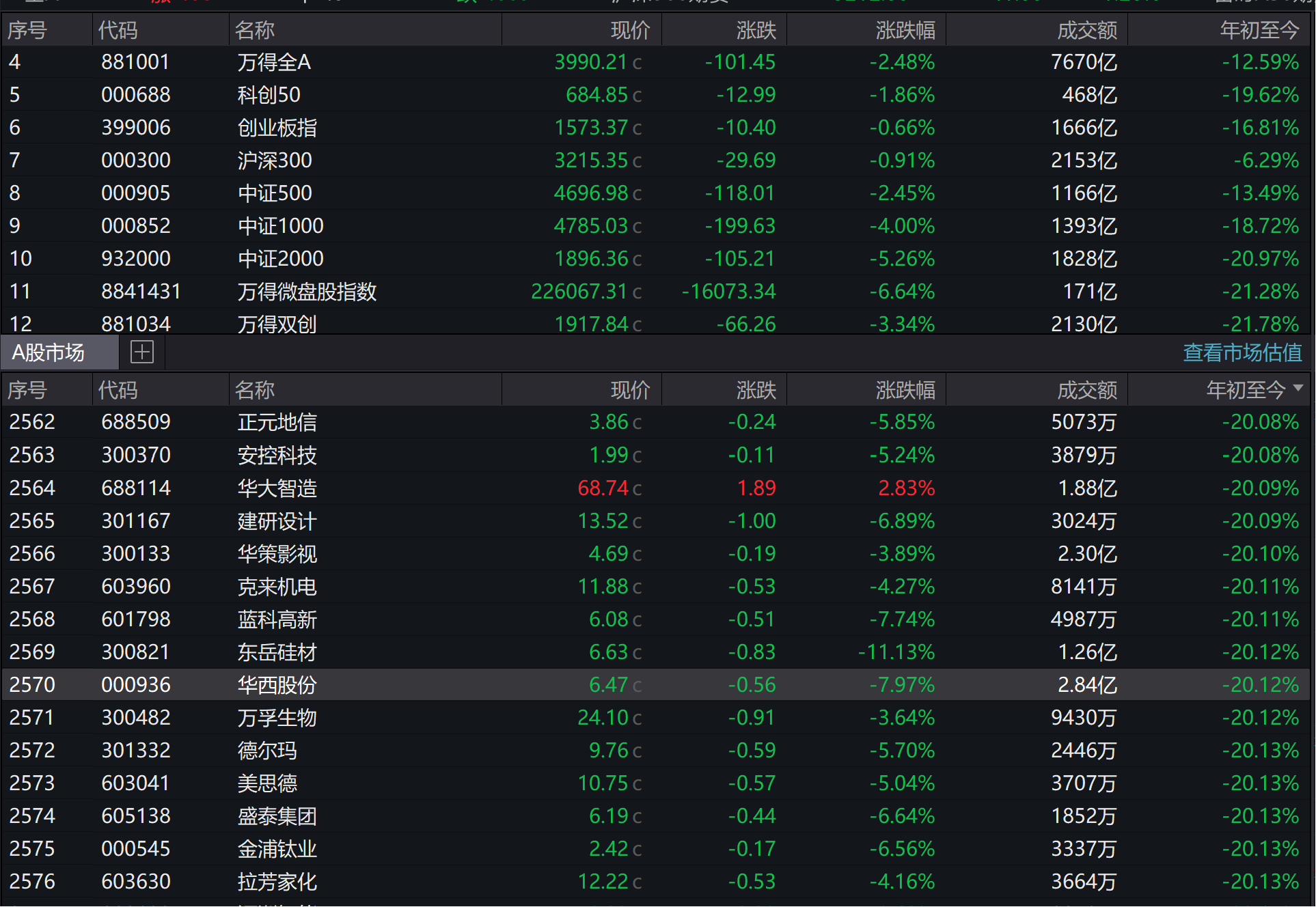Viewport: 1316px width, 907px height.
Task: Select the 拉芳家化 row
Action: pyautogui.click(x=277, y=882)
